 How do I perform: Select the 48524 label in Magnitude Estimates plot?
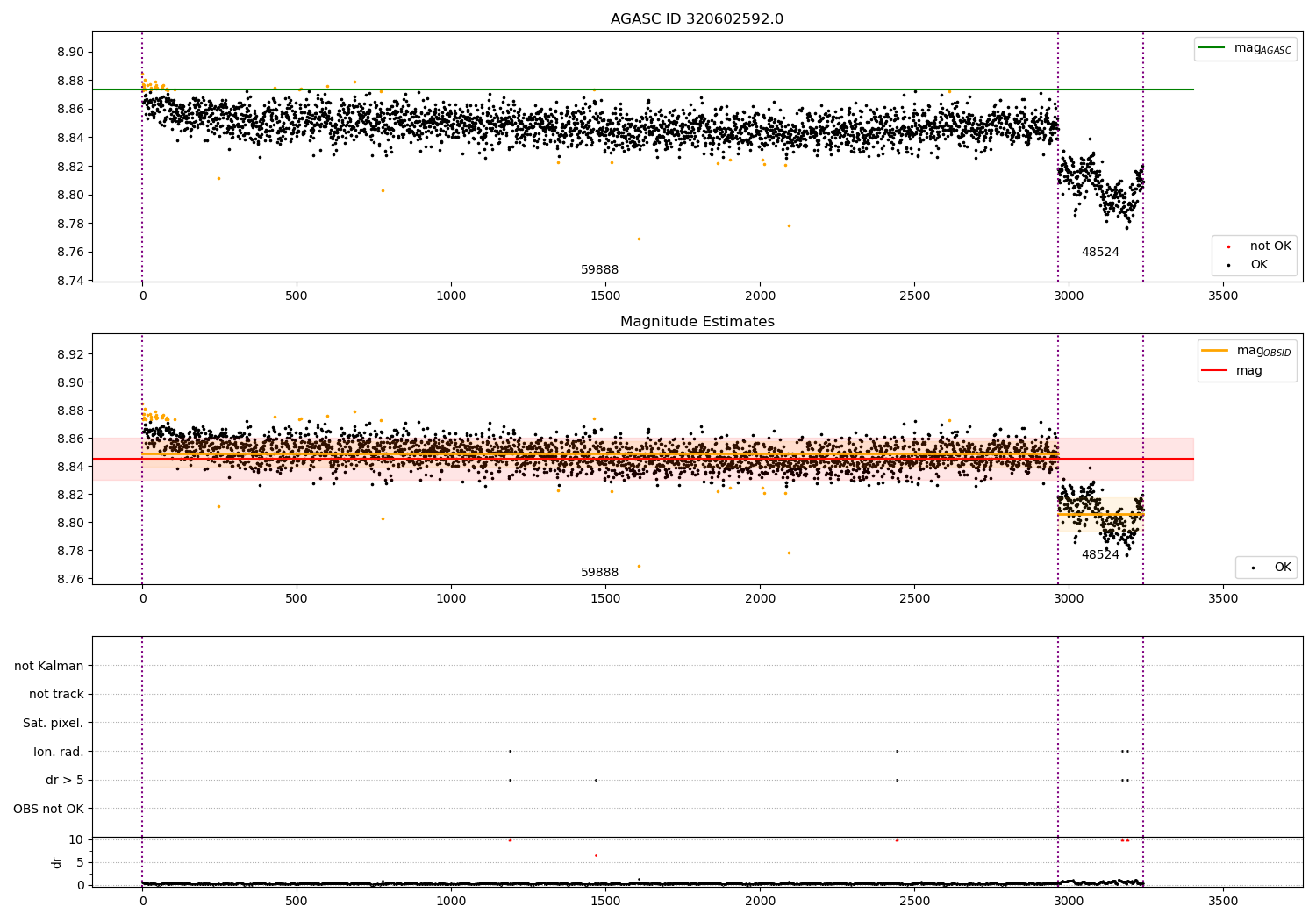[x=1099, y=555]
